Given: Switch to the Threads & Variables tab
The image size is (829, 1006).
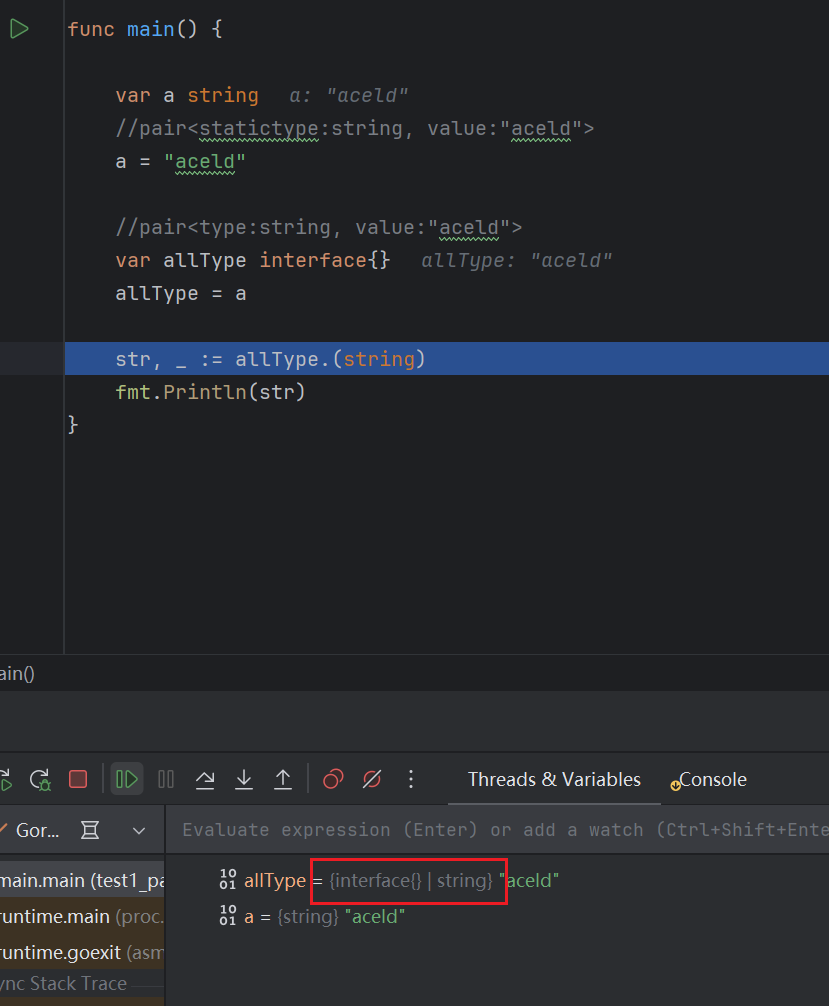Looking at the screenshot, I should pos(554,780).
